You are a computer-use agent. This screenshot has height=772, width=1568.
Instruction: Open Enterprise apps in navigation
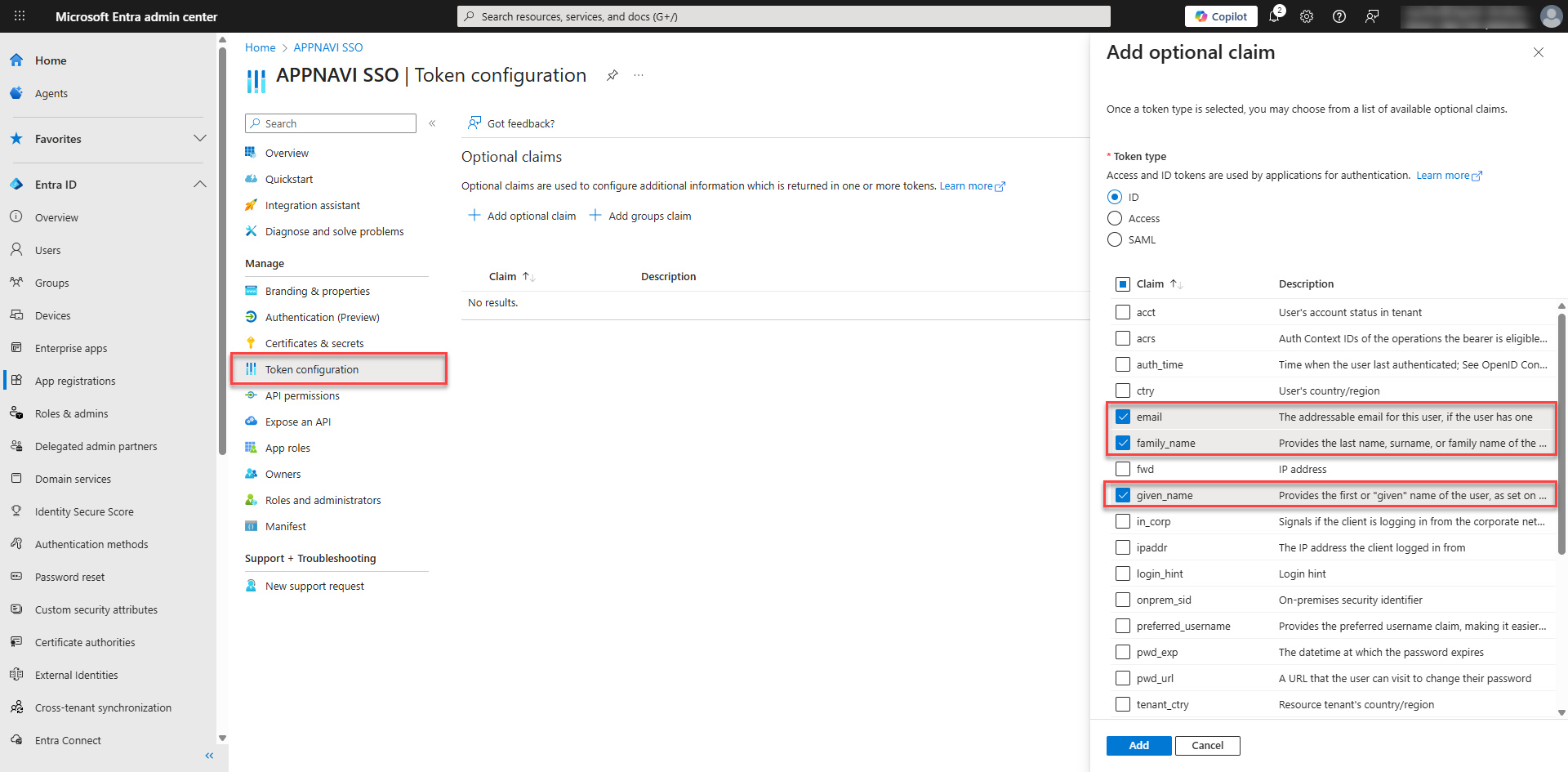[x=70, y=348]
